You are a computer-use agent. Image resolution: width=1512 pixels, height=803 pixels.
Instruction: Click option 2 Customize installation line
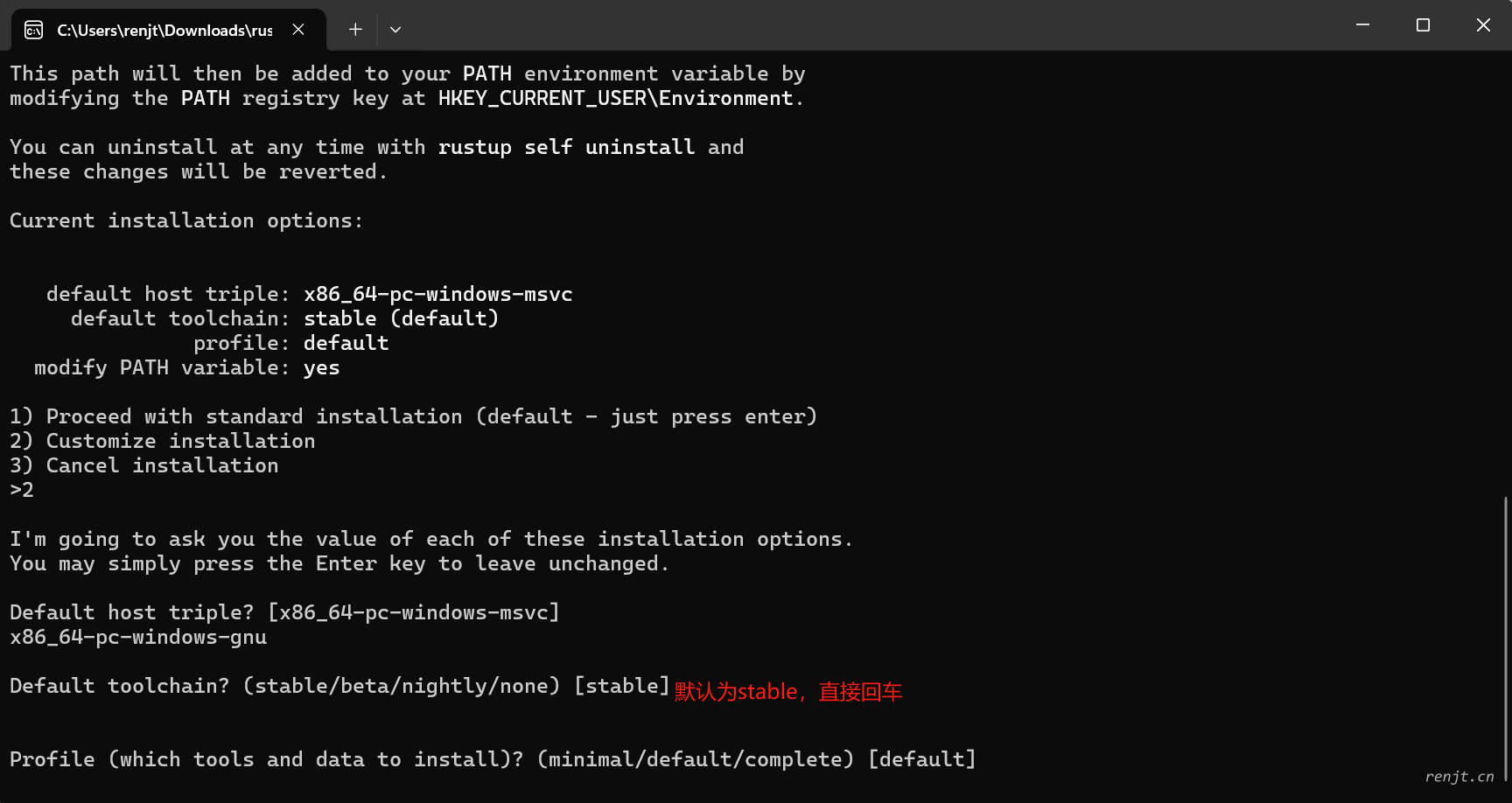coord(163,441)
